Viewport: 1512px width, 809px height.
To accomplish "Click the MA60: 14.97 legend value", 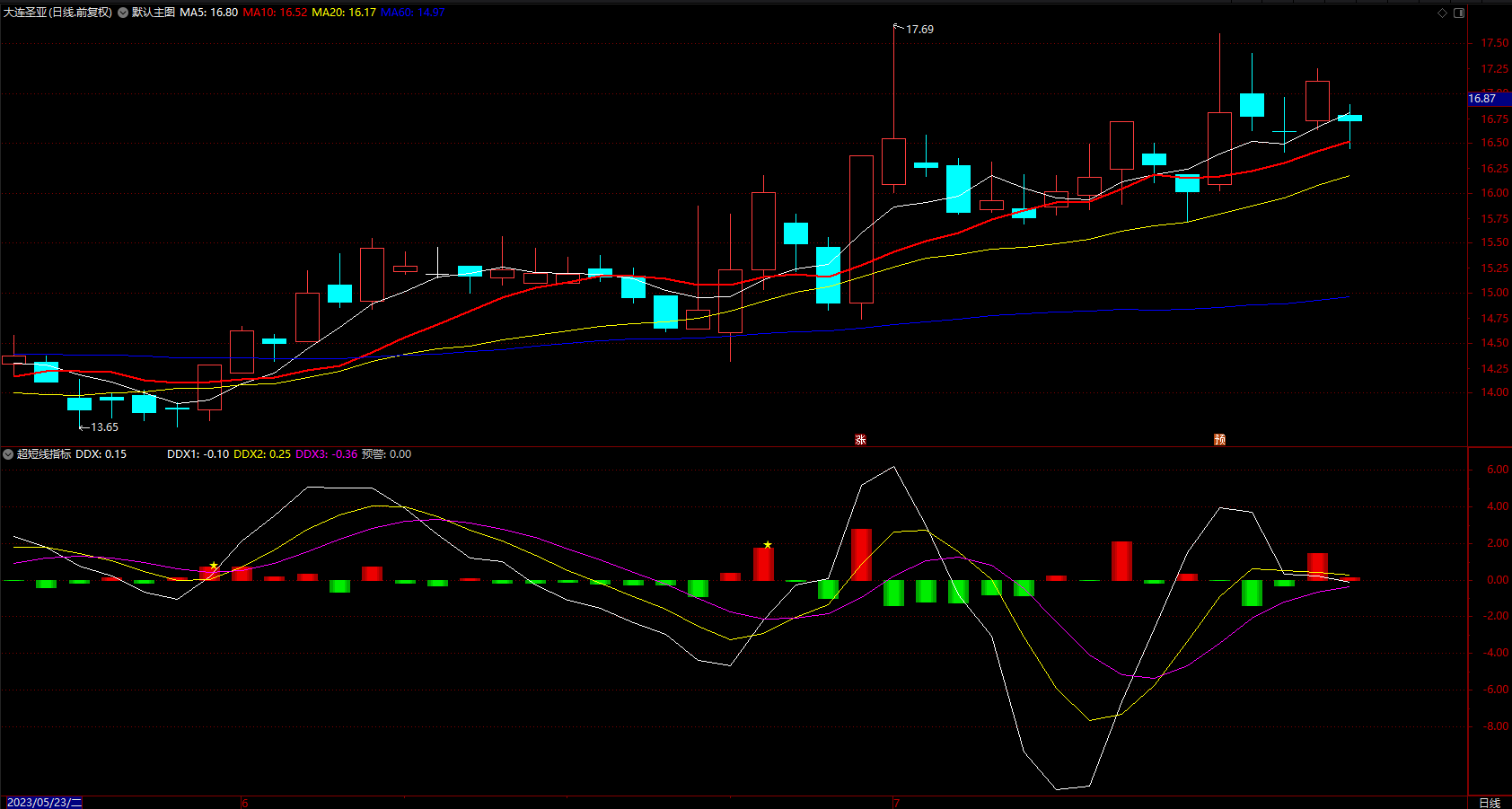I will (x=413, y=13).
